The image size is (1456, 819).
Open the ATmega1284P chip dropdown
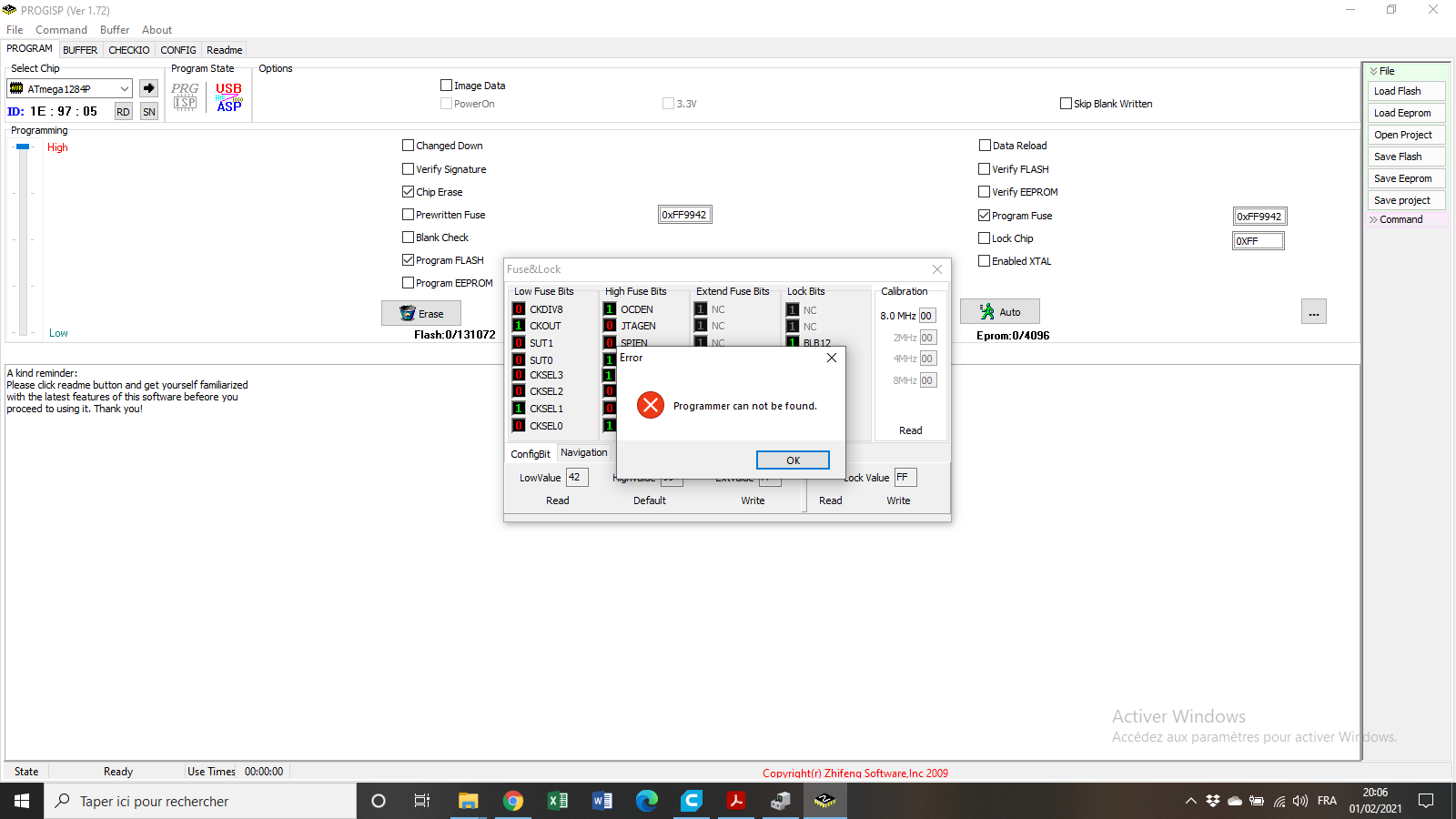[125, 88]
